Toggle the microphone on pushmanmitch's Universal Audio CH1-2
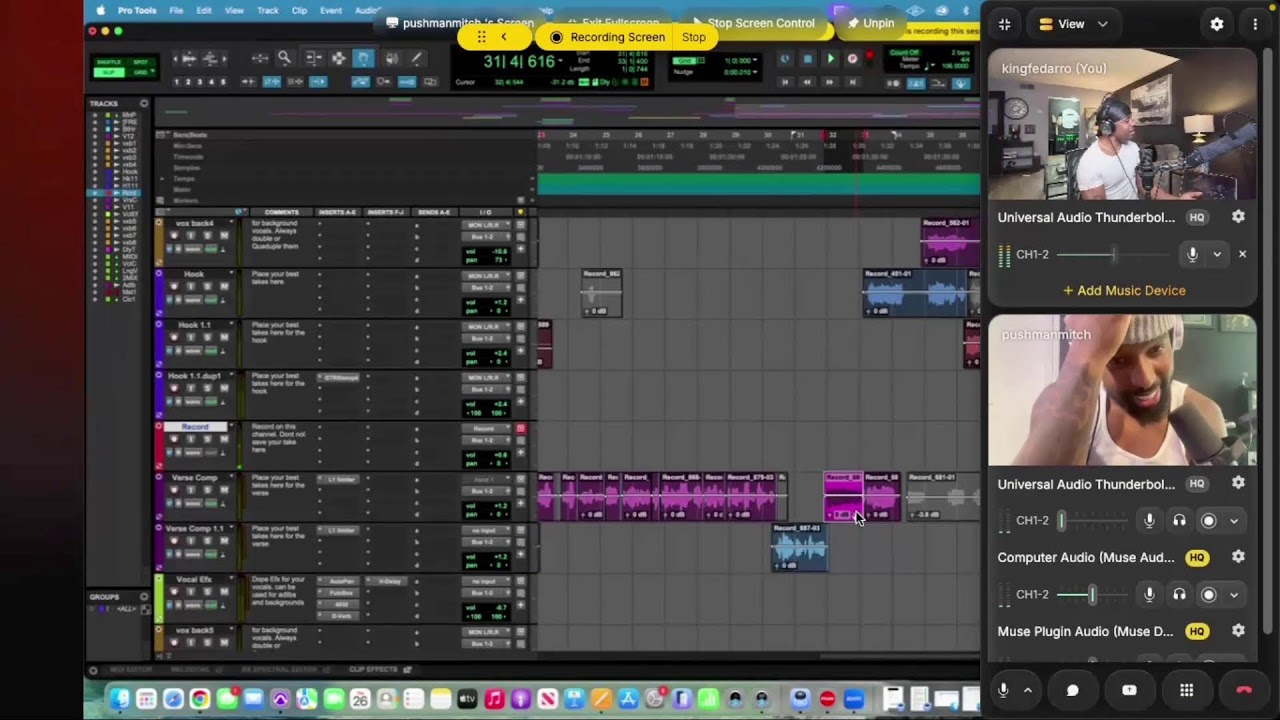Viewport: 1280px width, 720px height. coord(1149,520)
